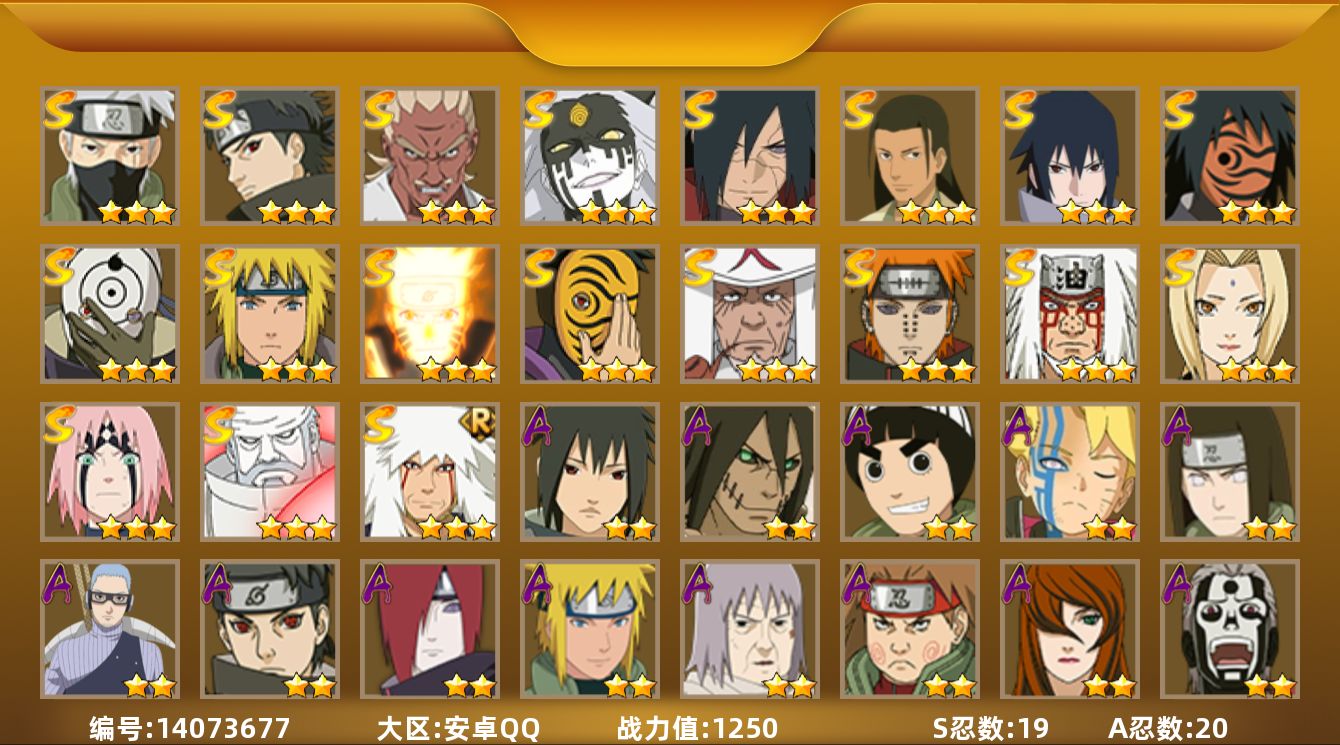Click the 战力值:1250 power rating text
Viewport: 1340px width, 745px height.
[697, 728]
